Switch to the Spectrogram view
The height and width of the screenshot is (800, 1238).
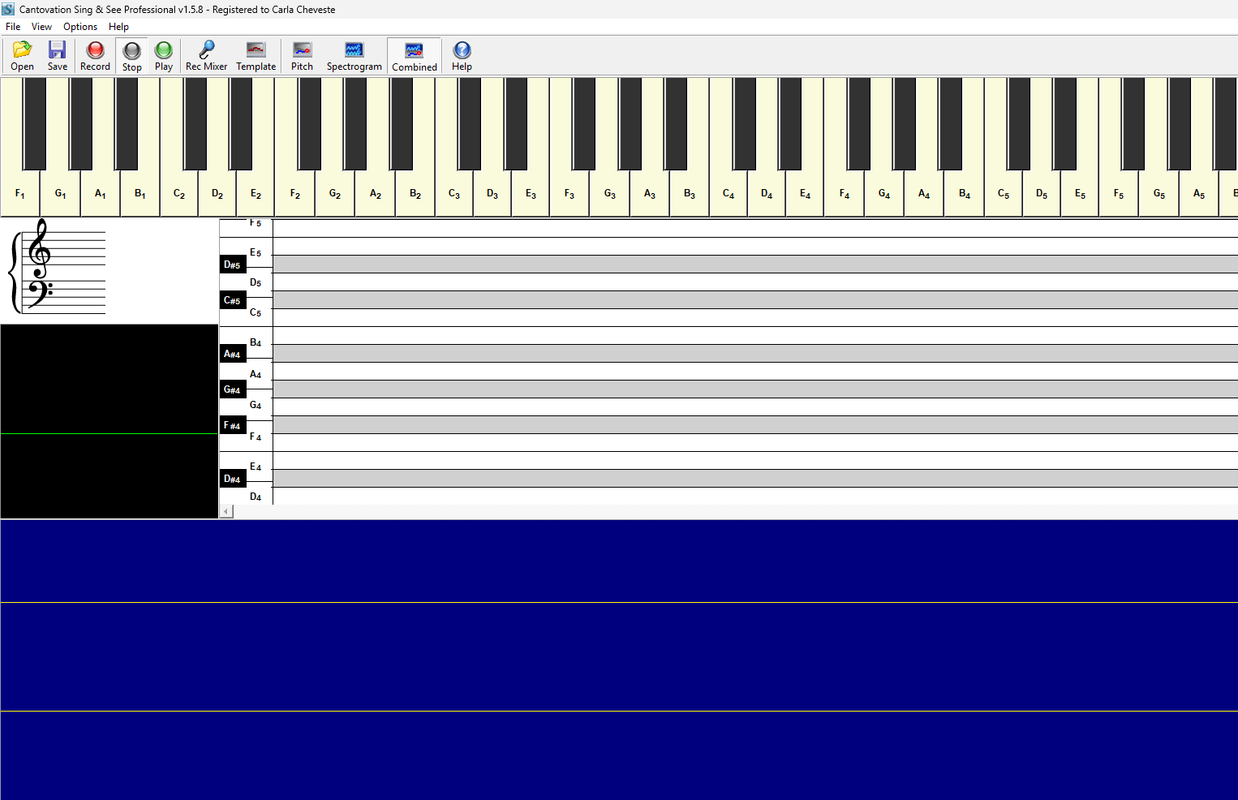pos(354,56)
